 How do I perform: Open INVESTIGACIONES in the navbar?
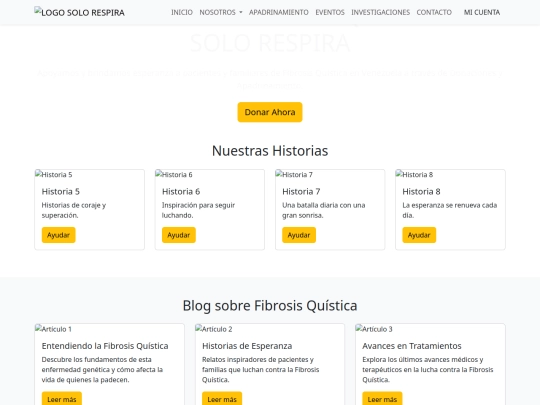pyautogui.click(x=381, y=12)
